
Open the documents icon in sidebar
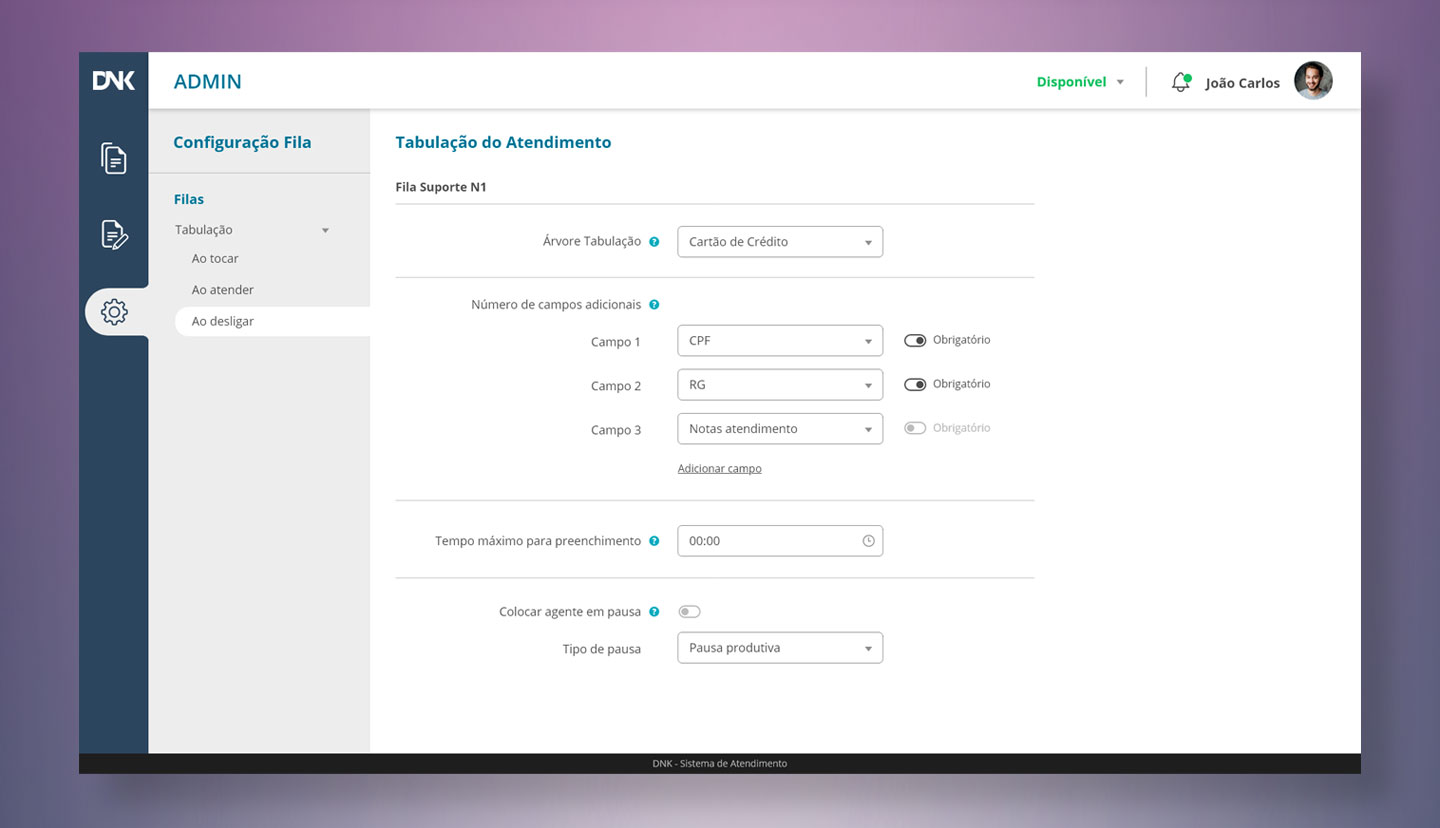point(114,158)
